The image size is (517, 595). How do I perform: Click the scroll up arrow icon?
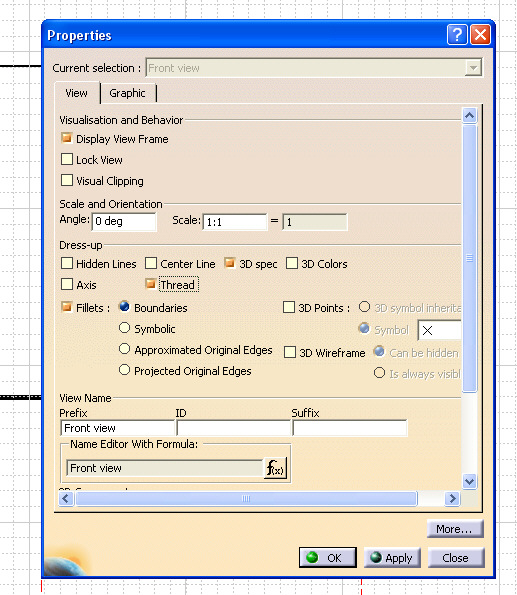click(x=470, y=115)
